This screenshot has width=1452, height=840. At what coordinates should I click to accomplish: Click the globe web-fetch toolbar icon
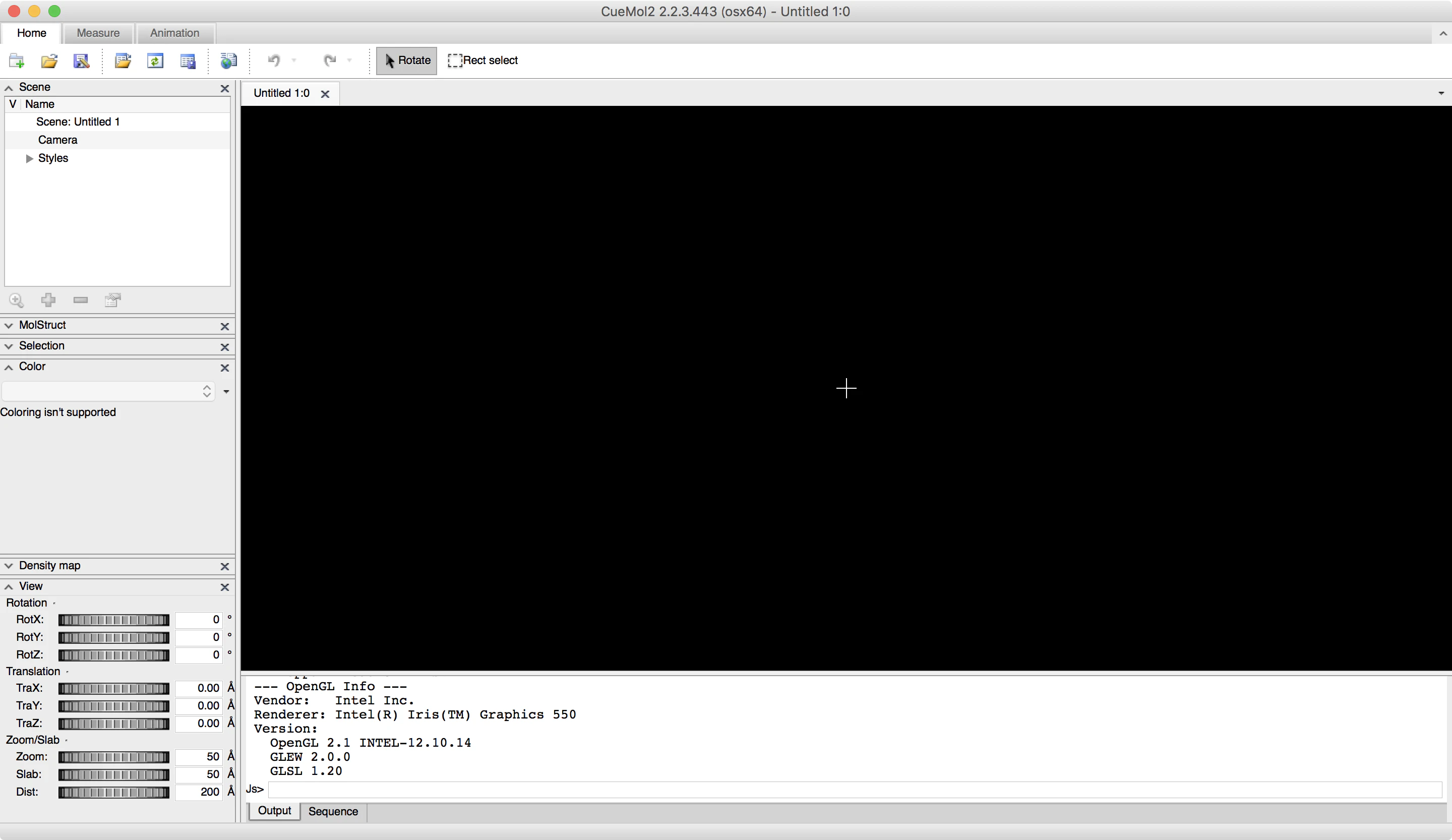[229, 61]
